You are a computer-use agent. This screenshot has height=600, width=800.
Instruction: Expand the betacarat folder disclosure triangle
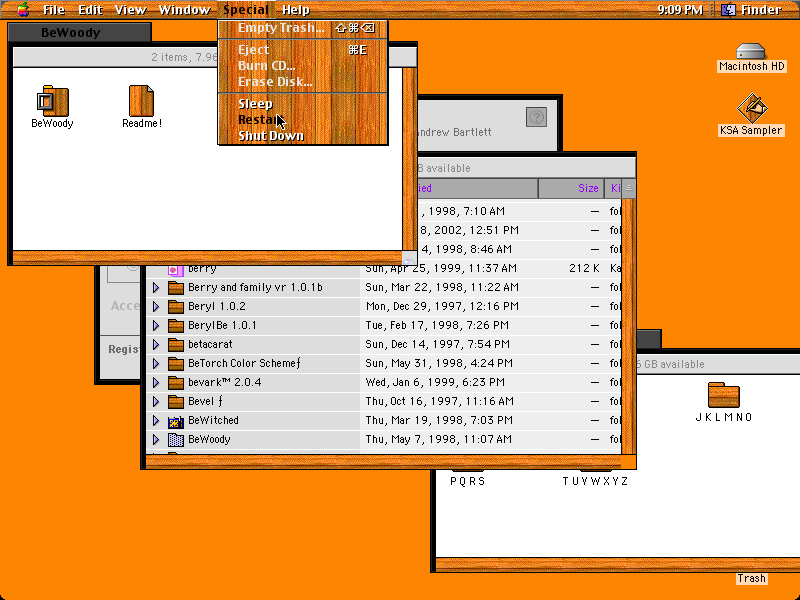pyautogui.click(x=156, y=344)
